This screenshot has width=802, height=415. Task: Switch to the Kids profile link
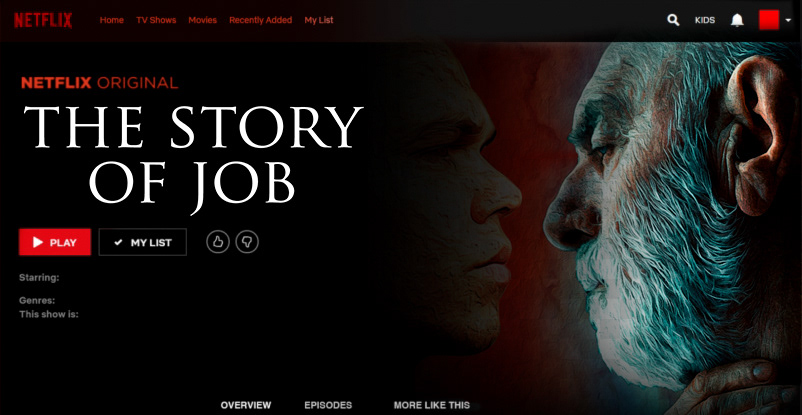(x=705, y=20)
